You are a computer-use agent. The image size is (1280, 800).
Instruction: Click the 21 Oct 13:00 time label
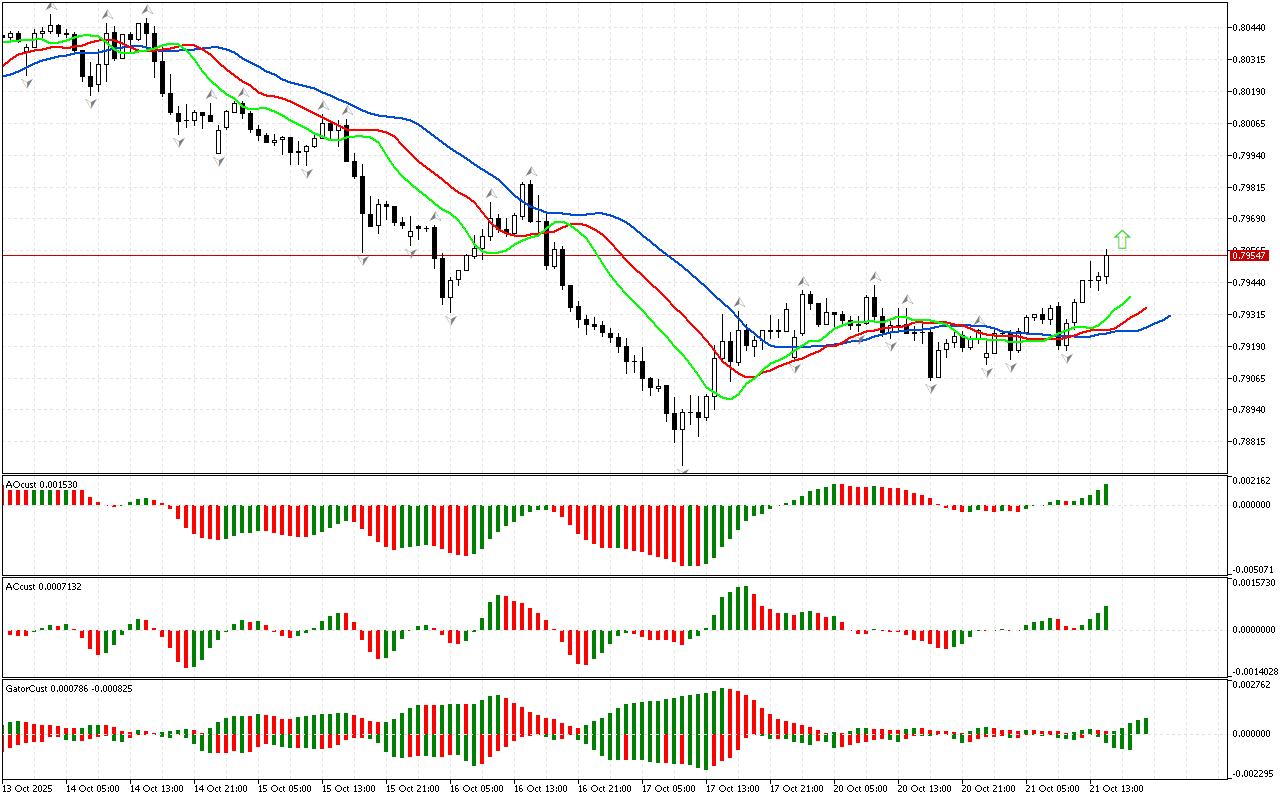point(1115,788)
